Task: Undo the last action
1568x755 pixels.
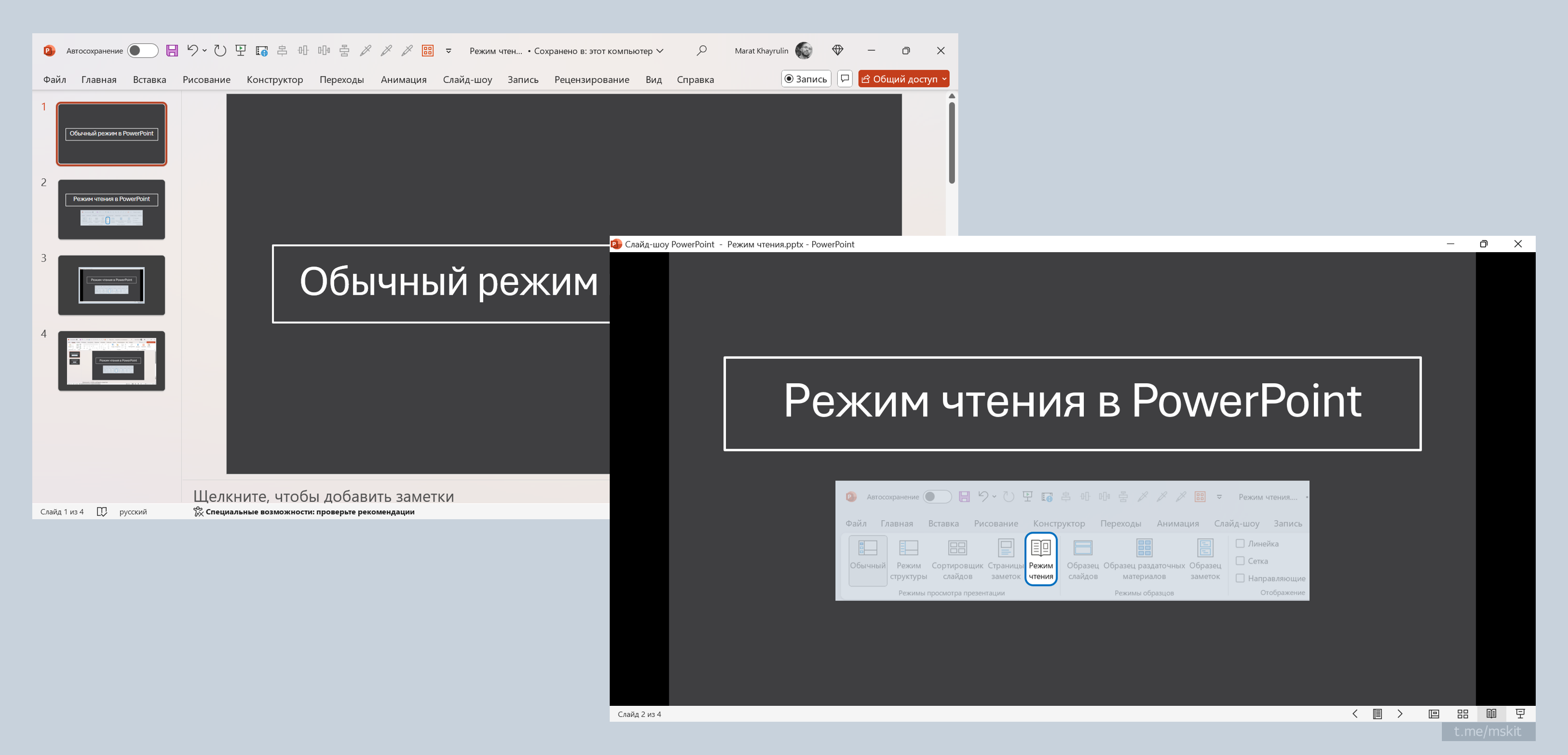Action: [192, 51]
